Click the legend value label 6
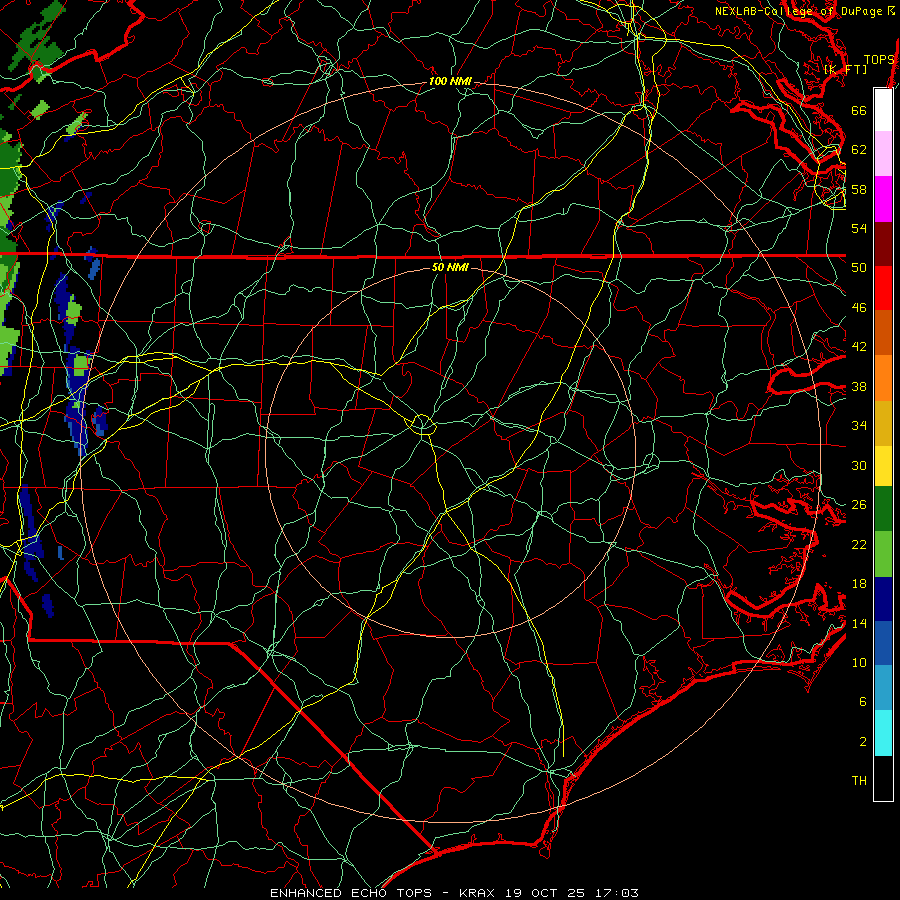Screen dimensions: 900x900 click(863, 702)
